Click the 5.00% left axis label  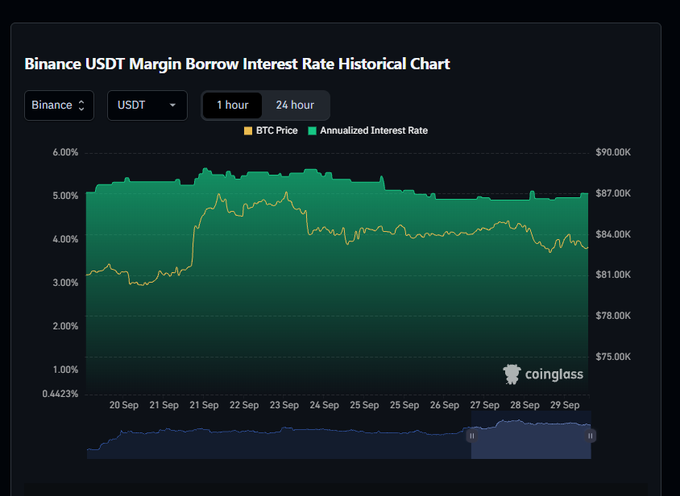tap(65, 196)
